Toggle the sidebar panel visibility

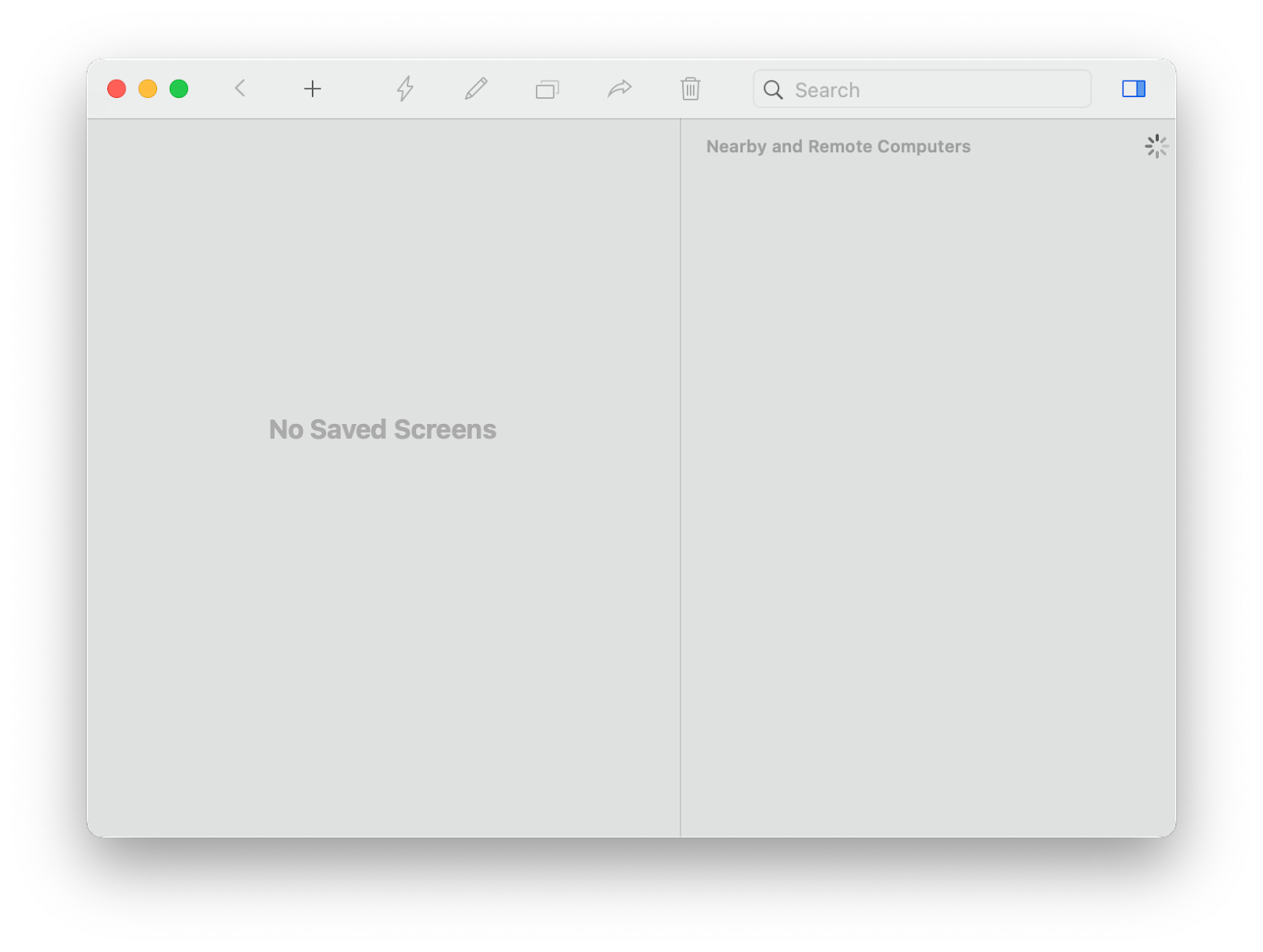tap(1134, 88)
